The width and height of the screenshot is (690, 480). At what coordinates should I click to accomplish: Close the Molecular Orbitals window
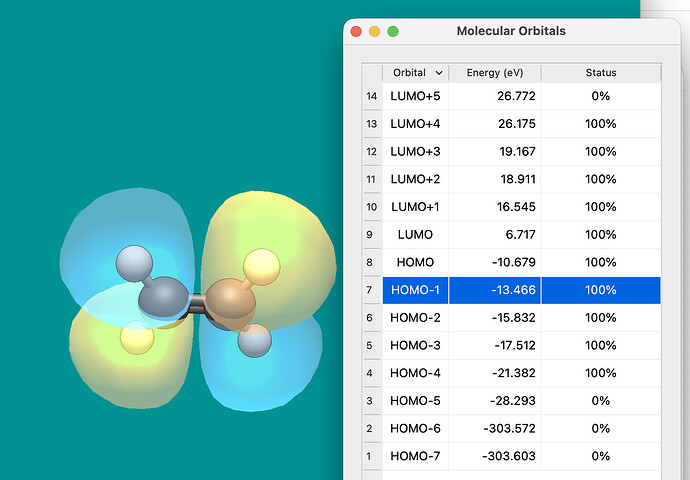357,31
